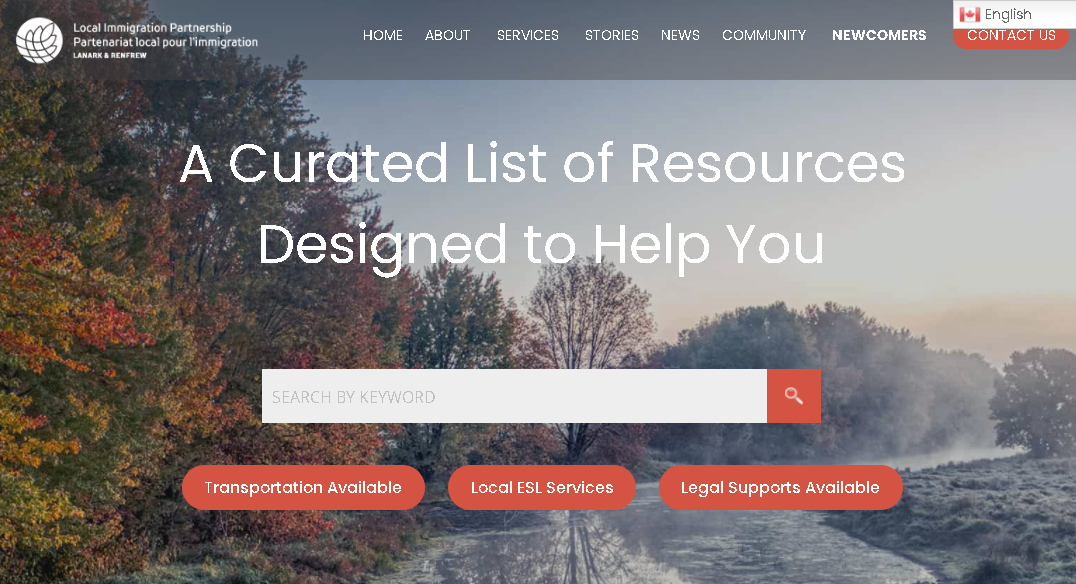Open the STORIES navigation link
This screenshot has width=1076, height=584.
[611, 35]
